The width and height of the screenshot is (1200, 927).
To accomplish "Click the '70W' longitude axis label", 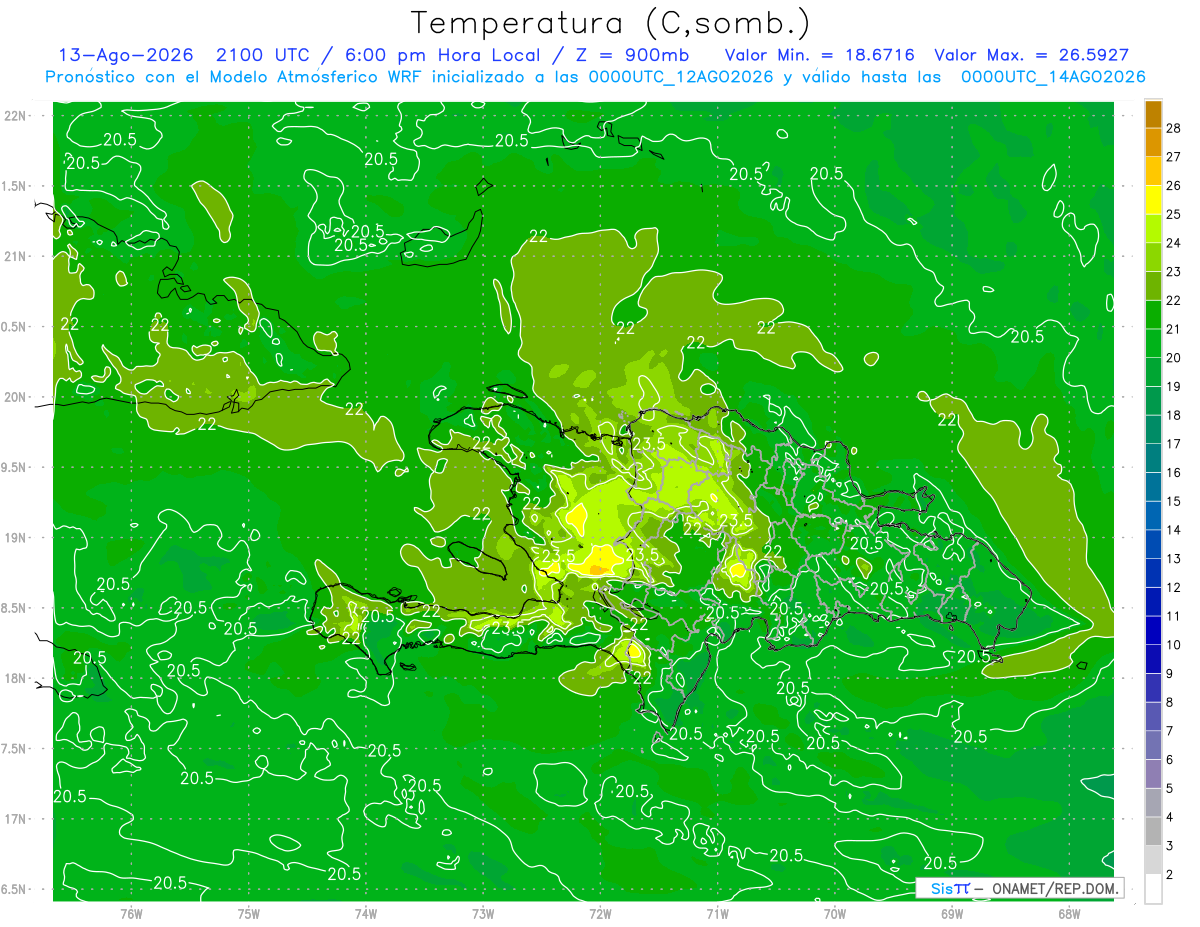I will tap(835, 913).
